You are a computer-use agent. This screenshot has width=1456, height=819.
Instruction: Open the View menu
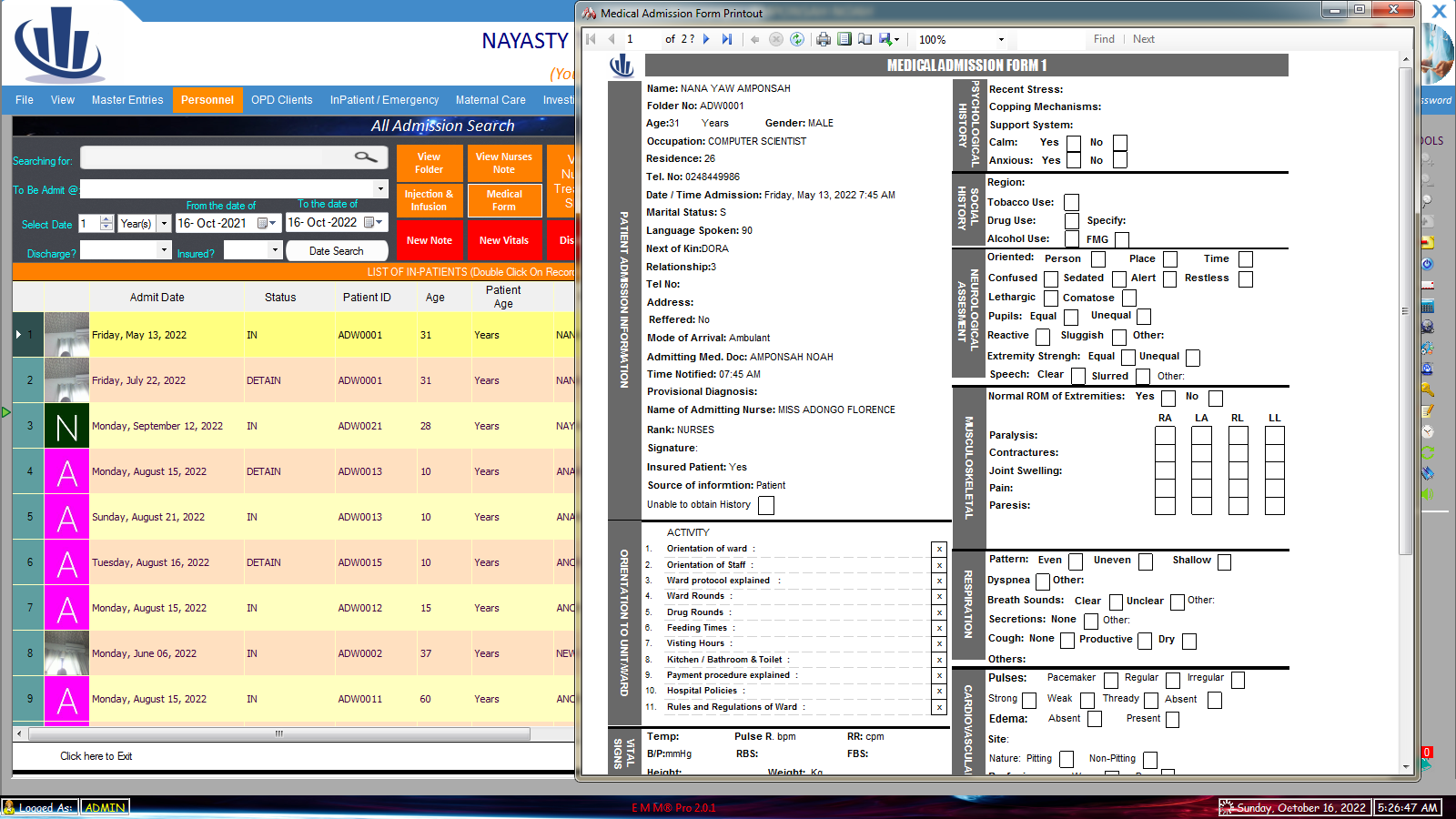63,100
